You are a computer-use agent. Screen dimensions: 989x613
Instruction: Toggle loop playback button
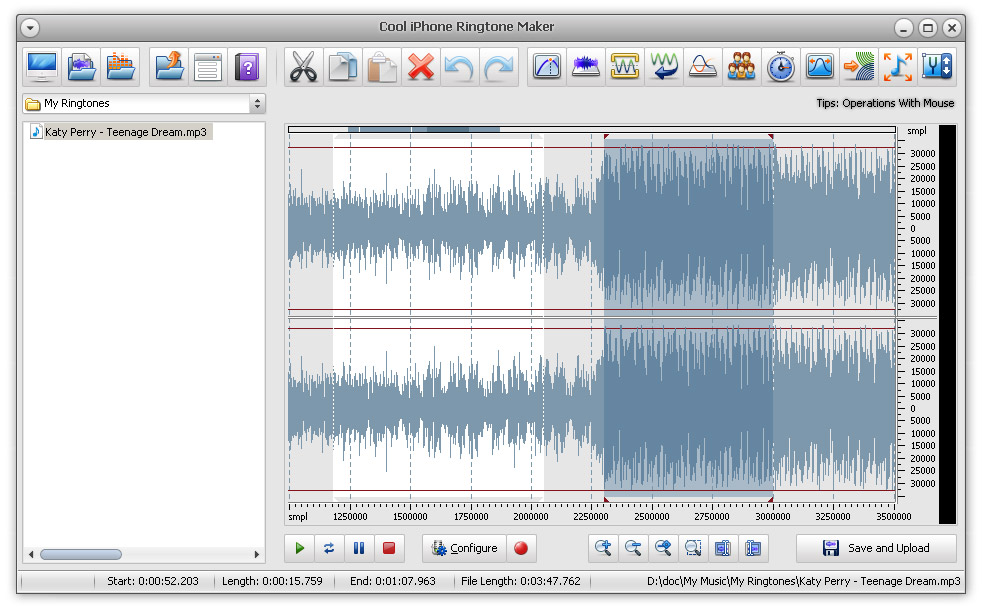pyautogui.click(x=328, y=548)
